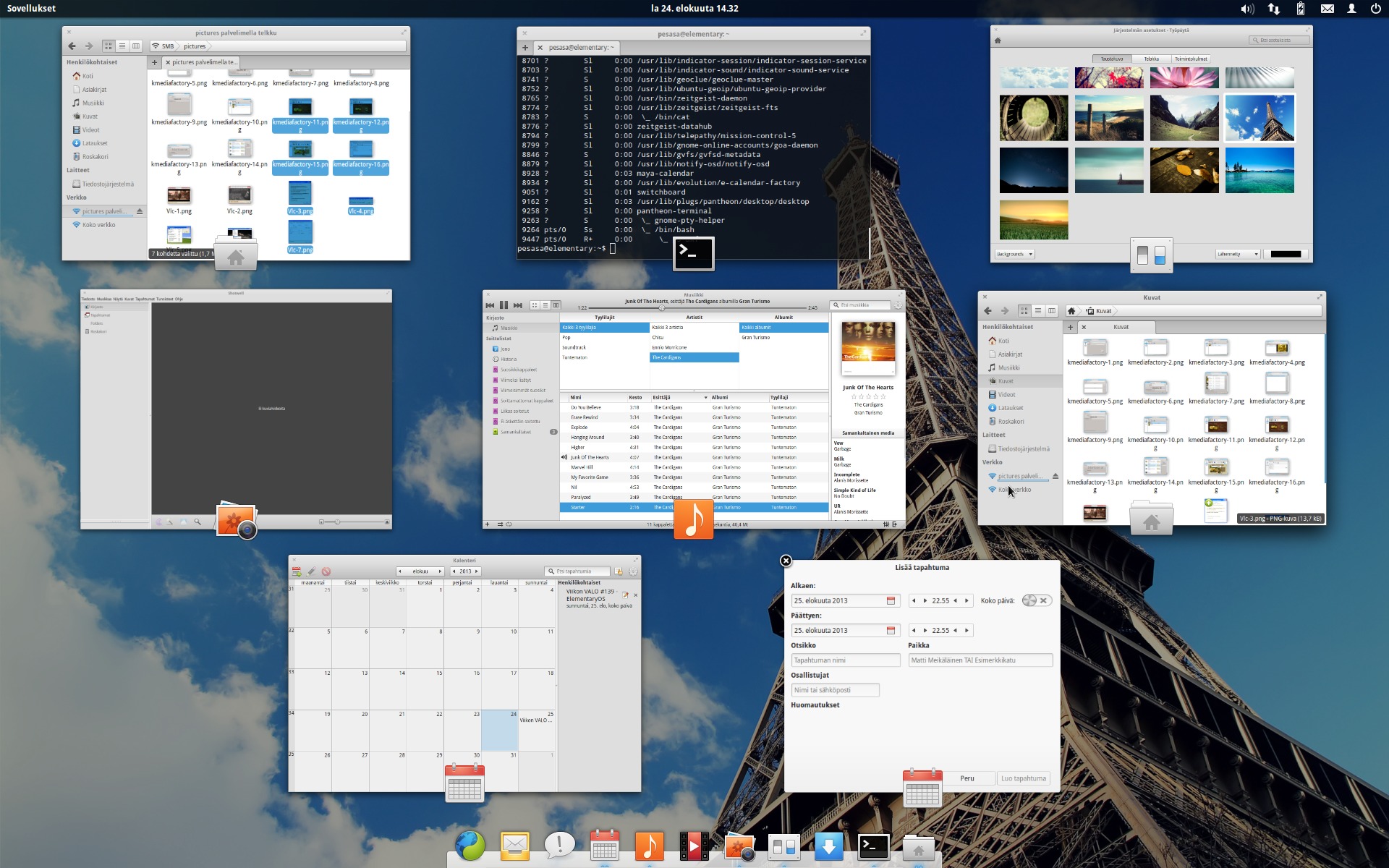
Task: Open the Jono playlist in Musiikki sidebar
Action: coord(505,349)
